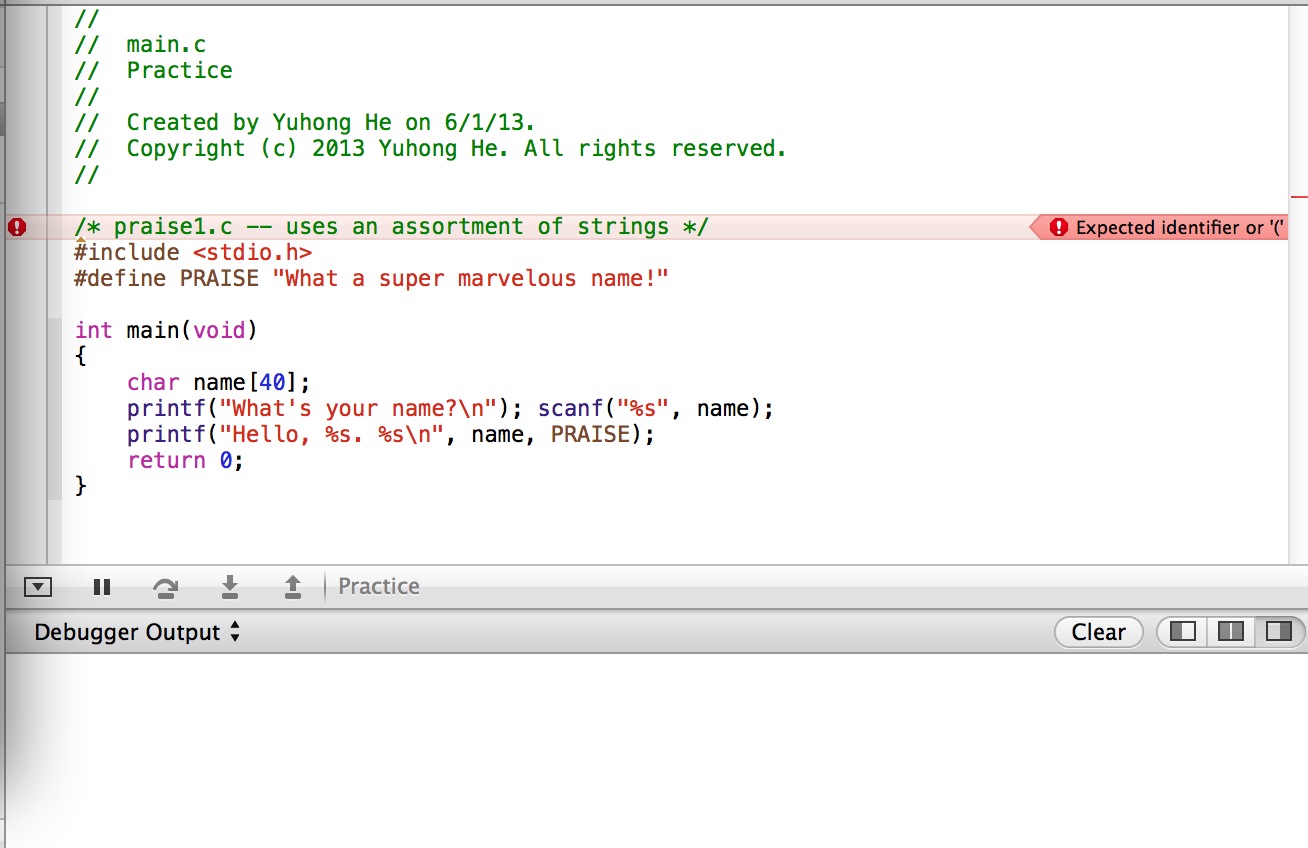
Task: Show only the variables view pane
Action: pos(1183,632)
